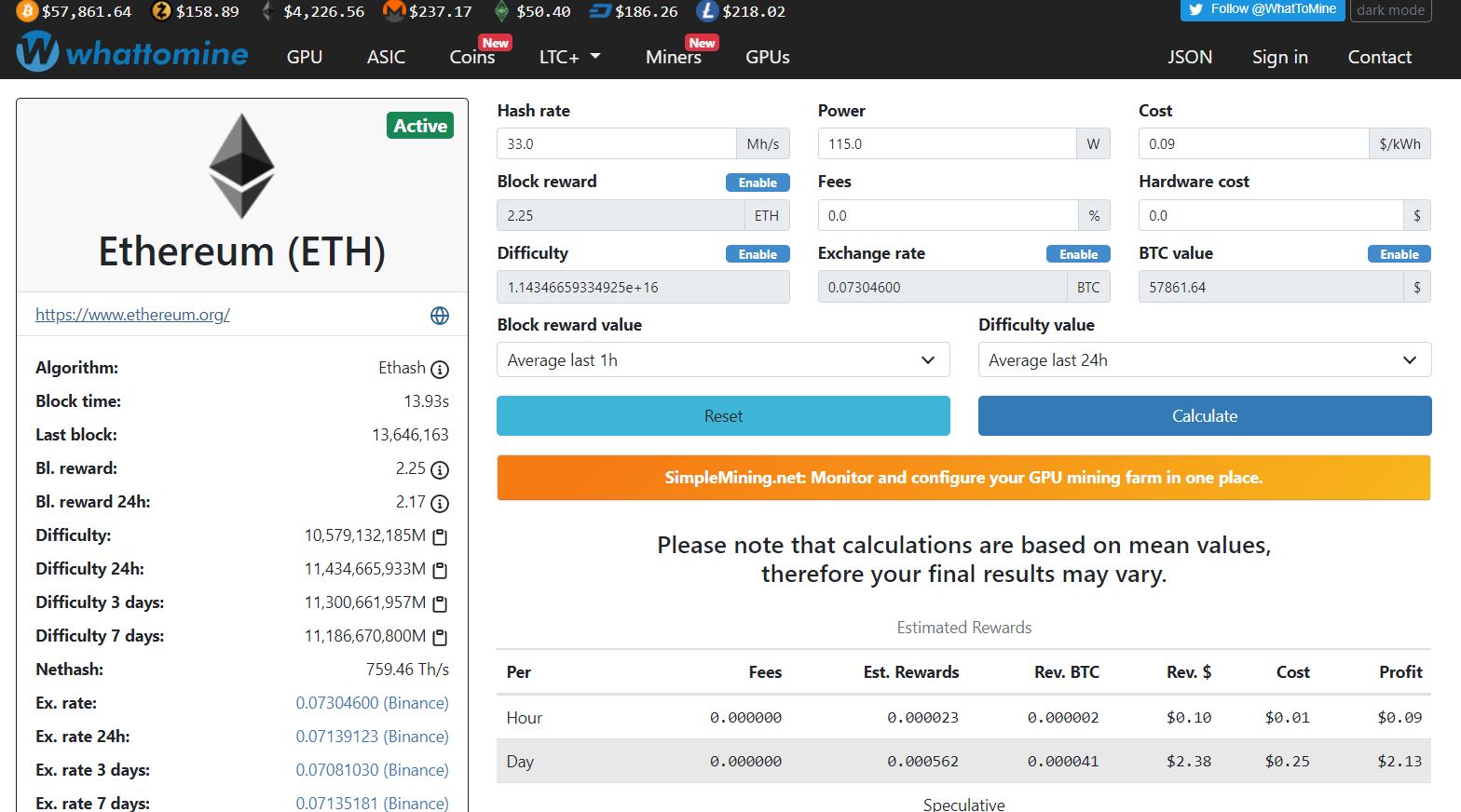The image size is (1461, 812).
Task: Open the Ex. rate 3 days Binance link
Action: click(x=372, y=770)
